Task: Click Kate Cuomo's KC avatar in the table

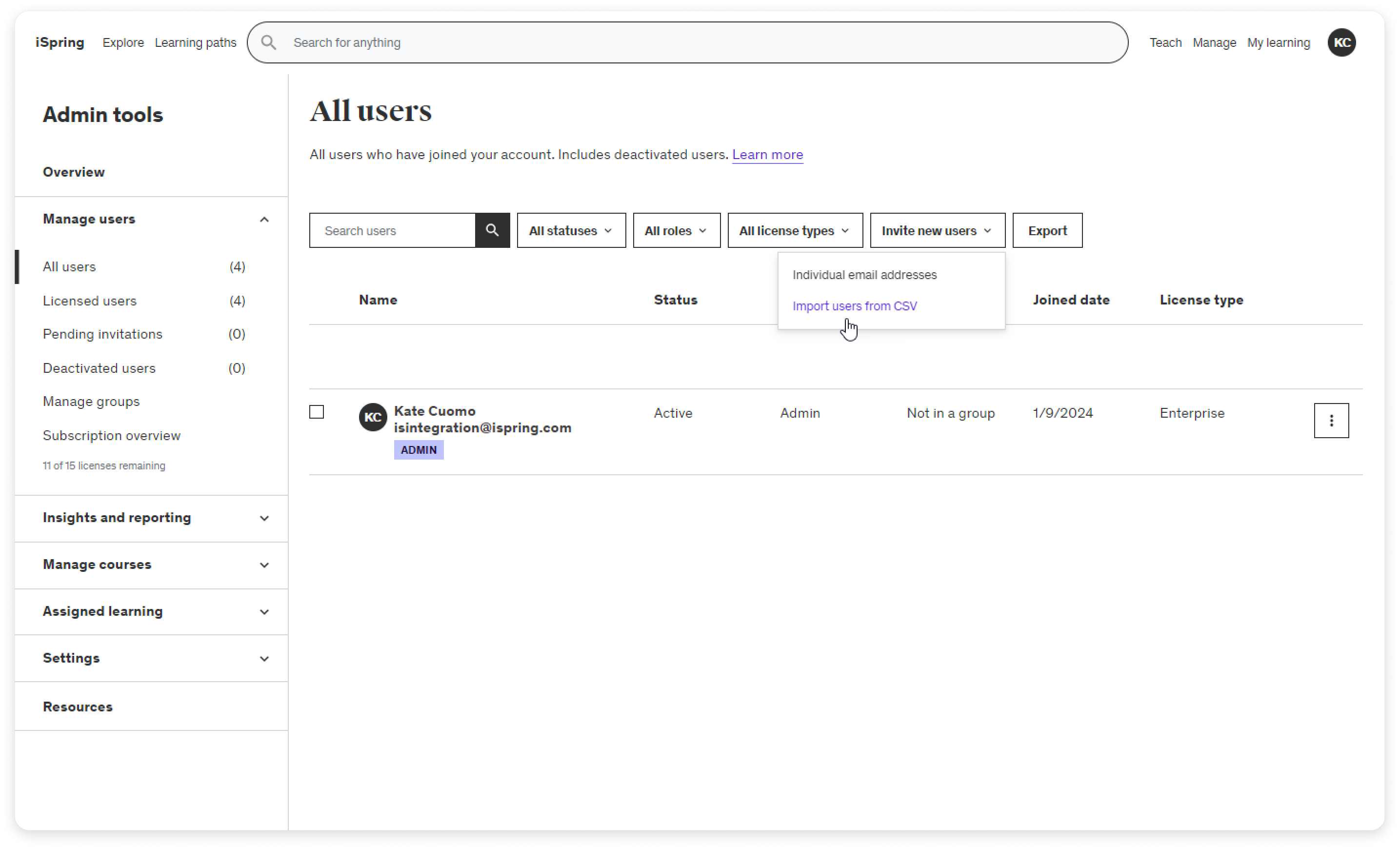Action: coord(373,417)
